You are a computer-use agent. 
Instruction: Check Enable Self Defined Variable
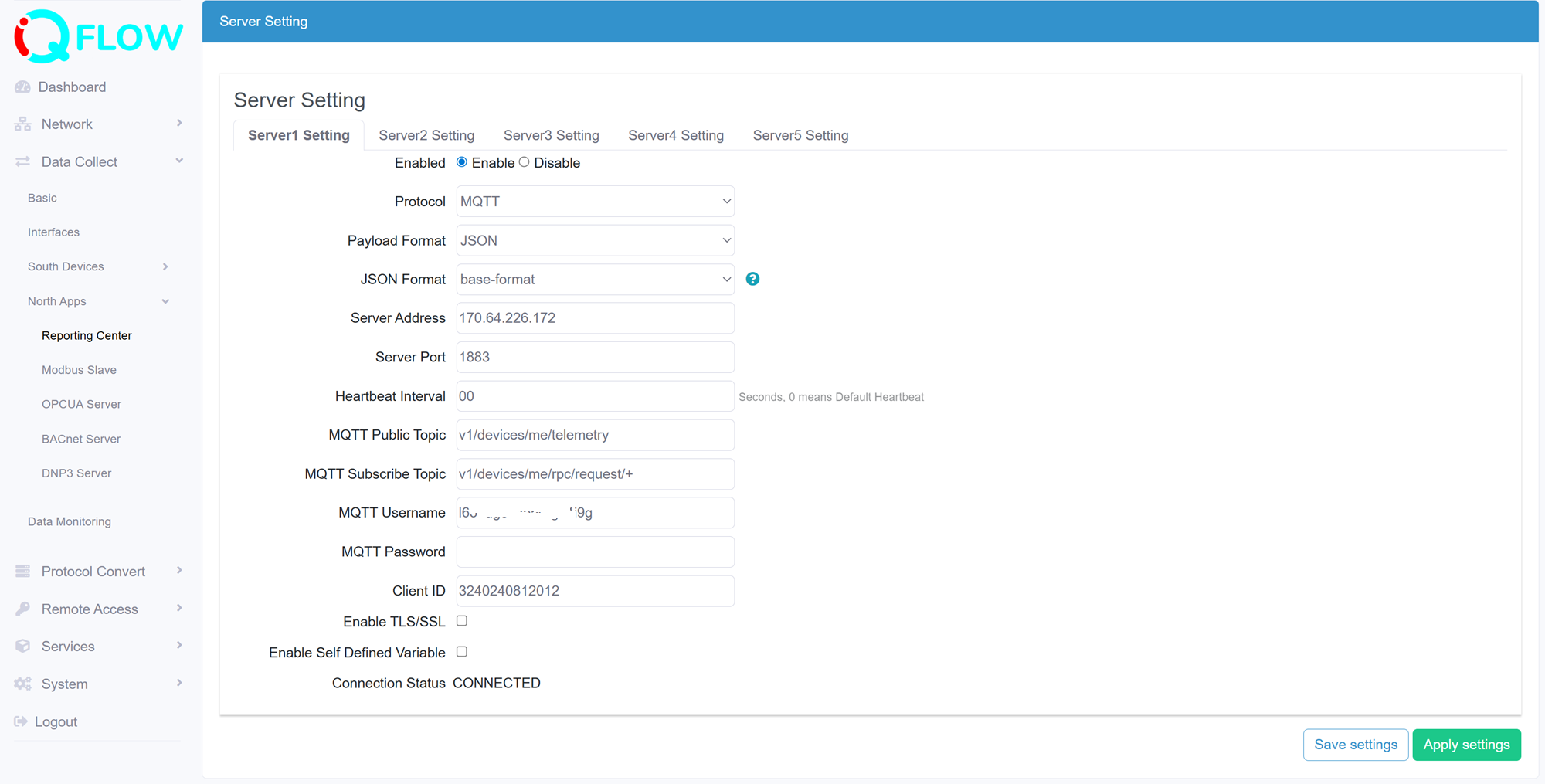461,651
